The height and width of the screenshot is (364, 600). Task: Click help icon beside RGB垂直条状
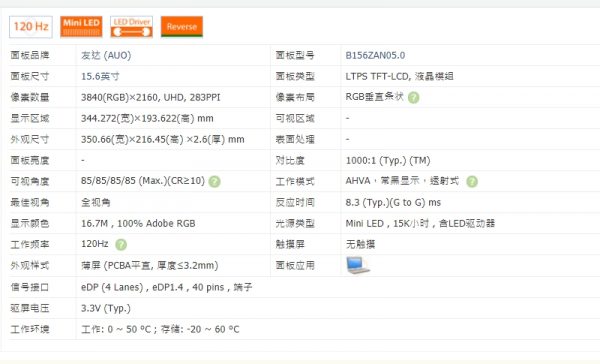[x=413, y=98]
